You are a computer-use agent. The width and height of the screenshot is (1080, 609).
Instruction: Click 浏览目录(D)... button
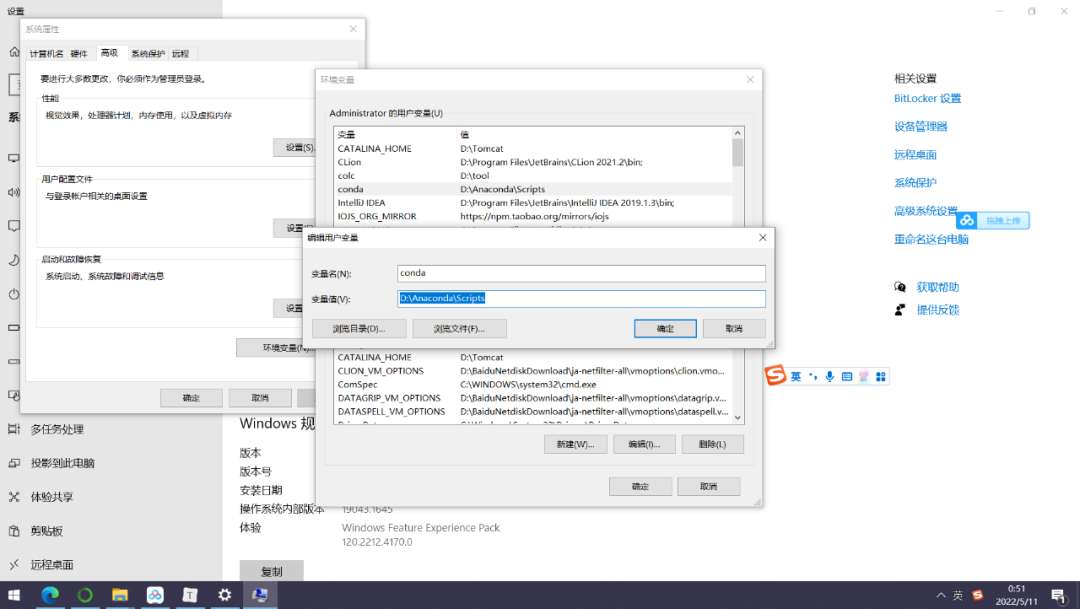[359, 329]
